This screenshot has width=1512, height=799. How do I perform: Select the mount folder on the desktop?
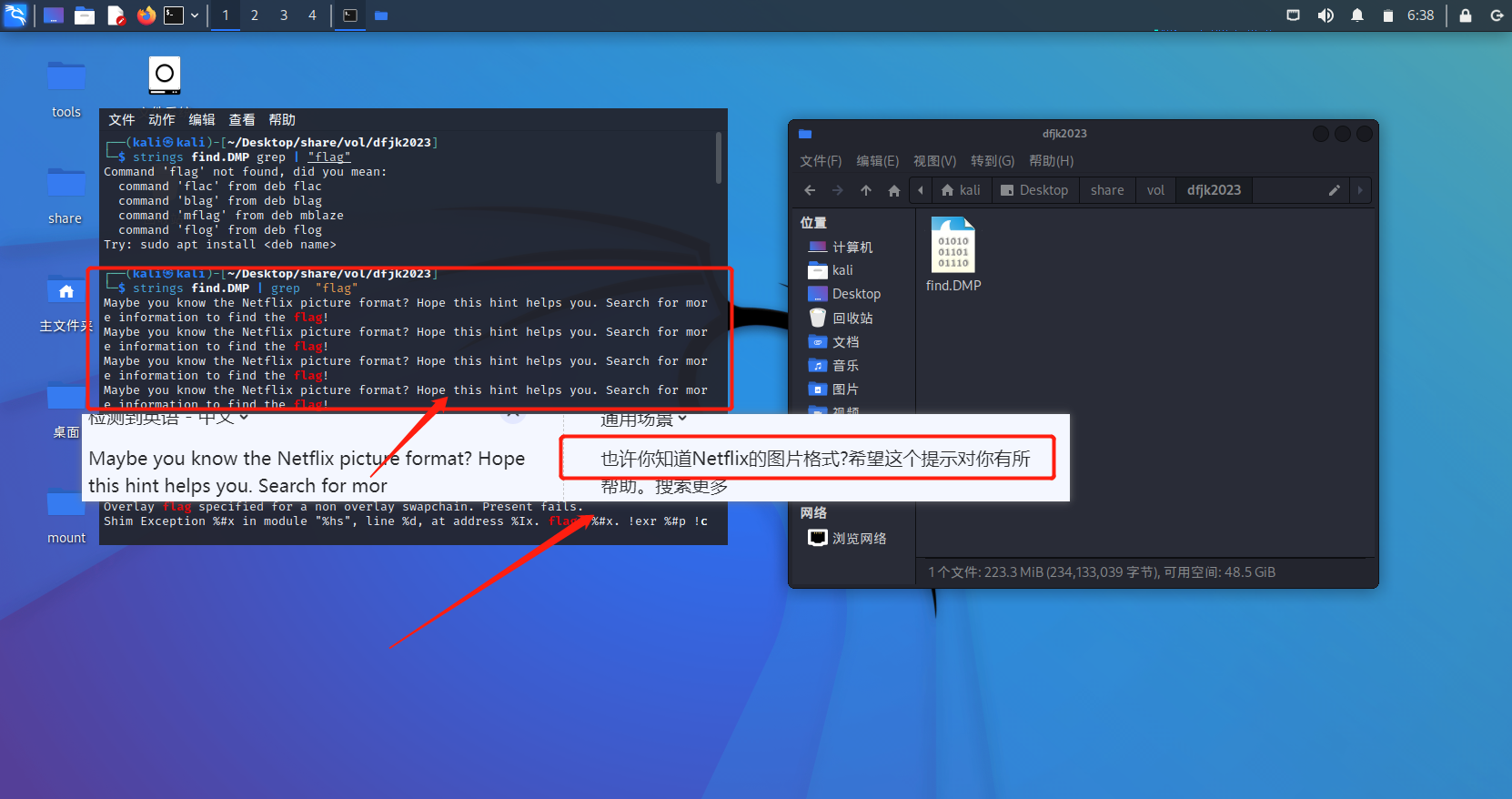[x=66, y=517]
